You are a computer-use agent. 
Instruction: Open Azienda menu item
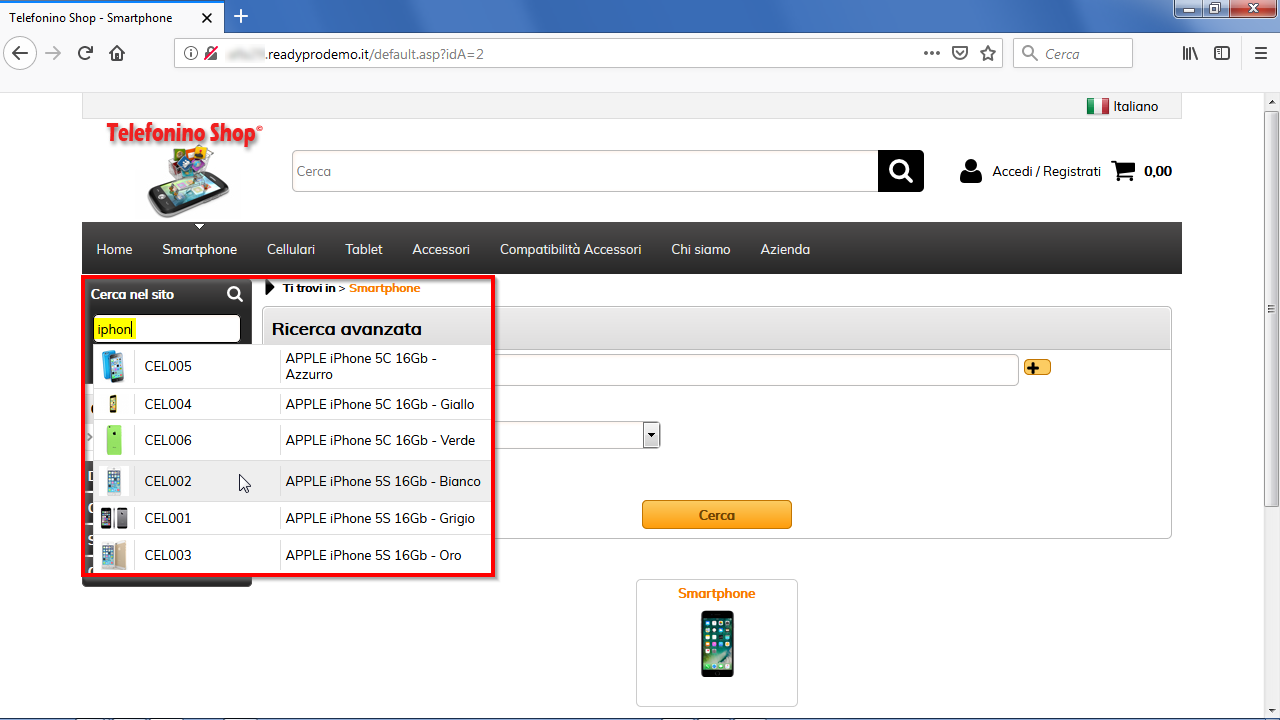point(785,249)
